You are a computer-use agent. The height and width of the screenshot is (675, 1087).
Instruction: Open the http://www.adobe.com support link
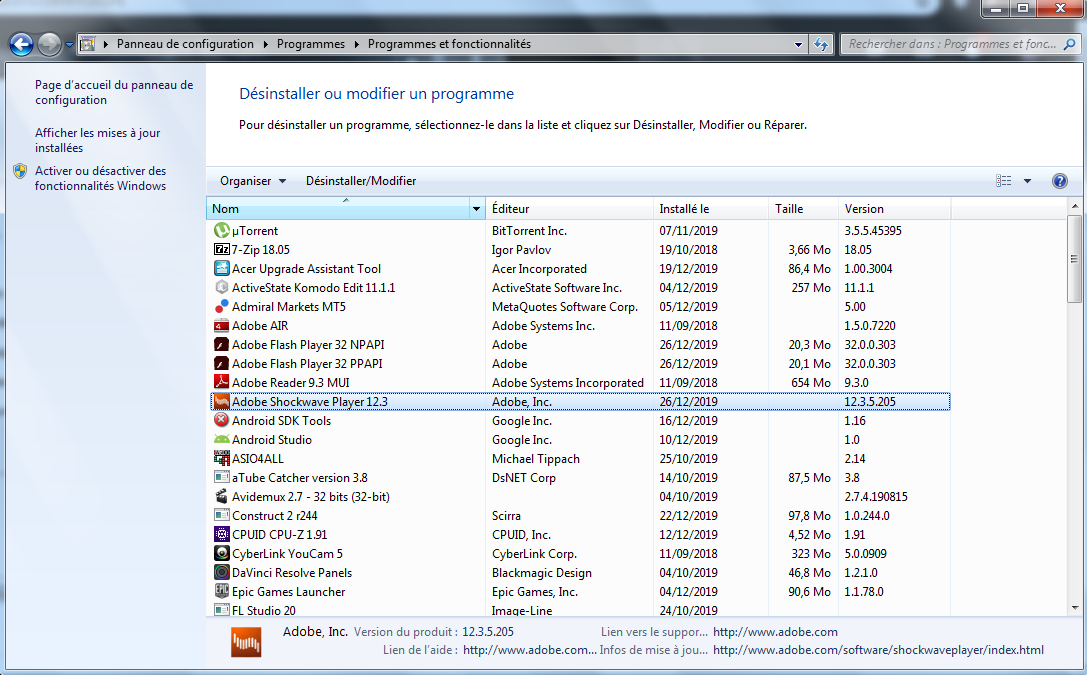(x=775, y=632)
